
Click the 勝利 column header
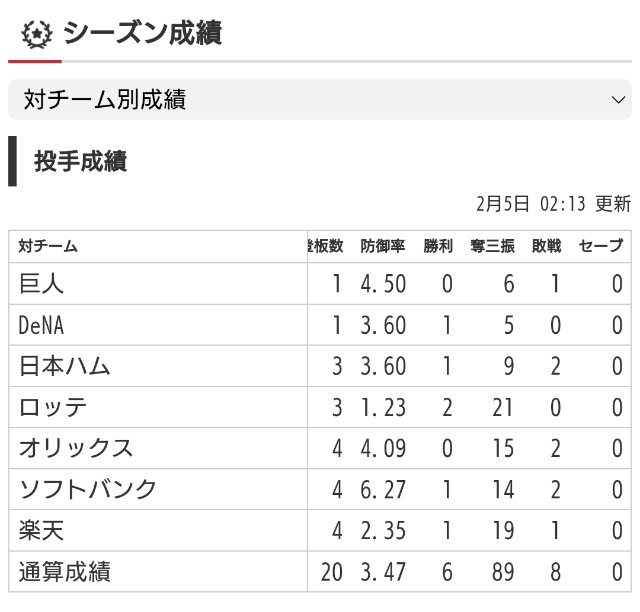438,246
